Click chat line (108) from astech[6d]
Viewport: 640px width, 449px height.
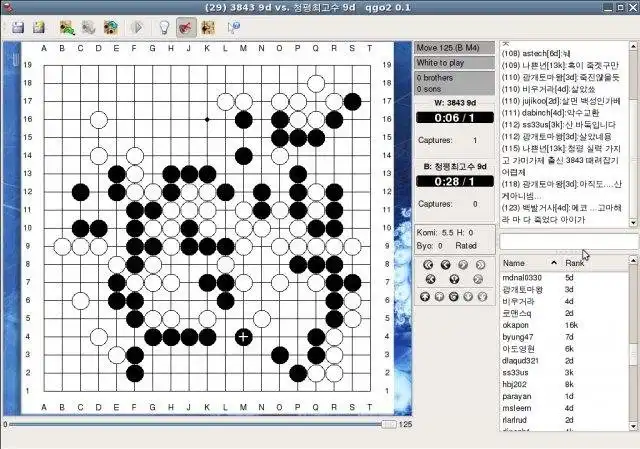click(x=536, y=53)
